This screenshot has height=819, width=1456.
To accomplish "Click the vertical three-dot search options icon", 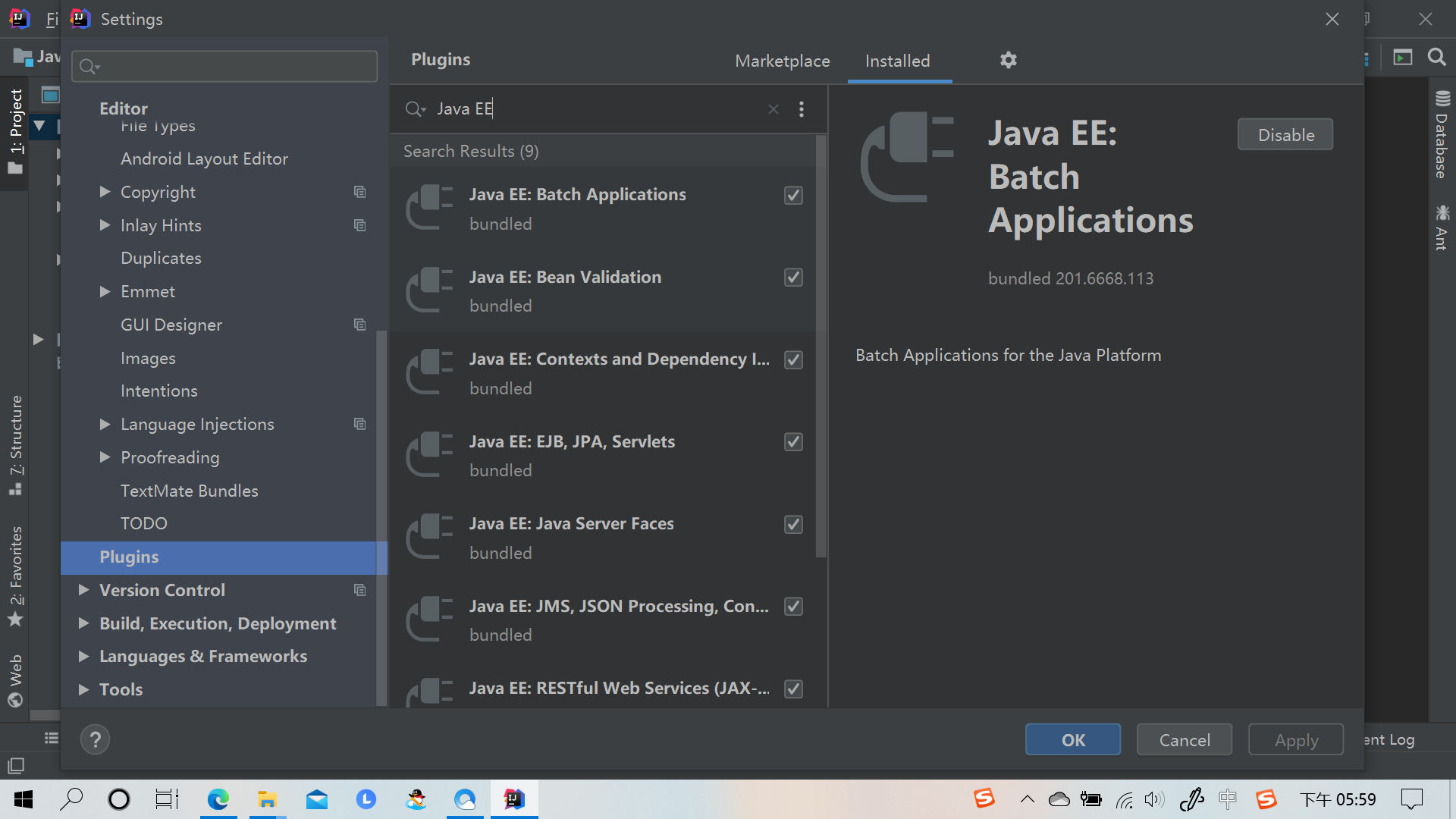I will (802, 109).
